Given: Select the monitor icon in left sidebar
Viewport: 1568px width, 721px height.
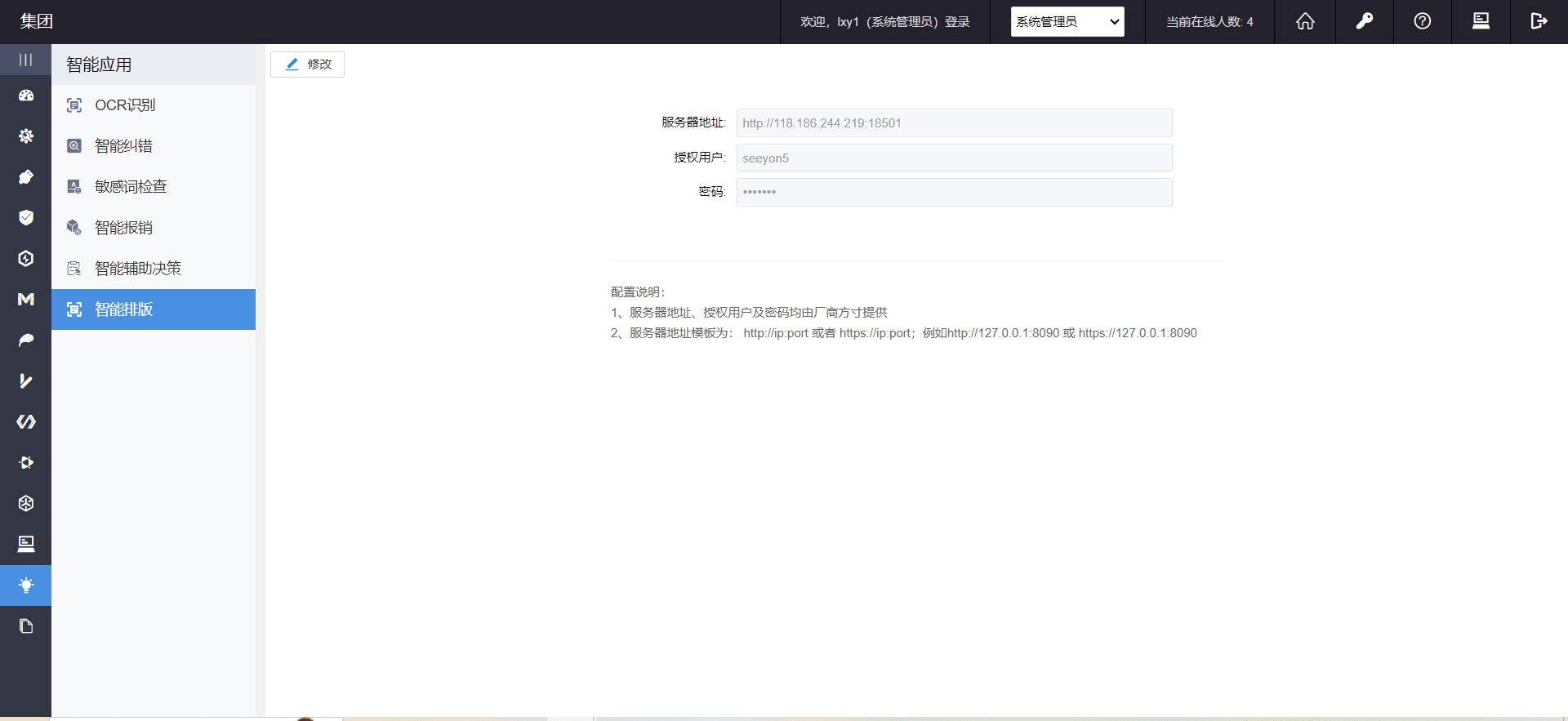Looking at the screenshot, I should [26, 545].
